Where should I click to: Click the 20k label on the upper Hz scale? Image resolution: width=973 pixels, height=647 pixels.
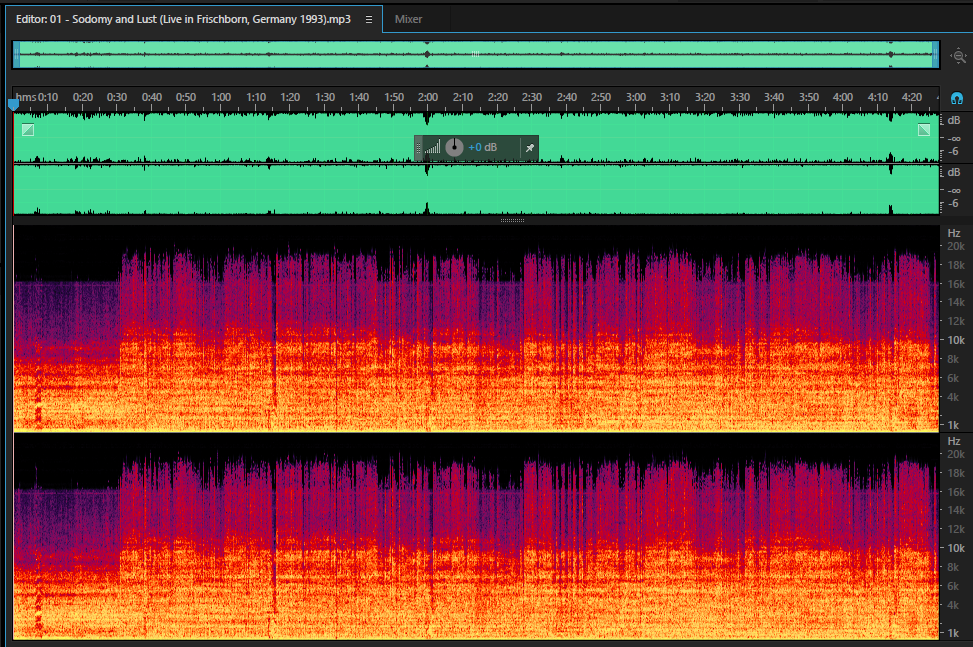956,246
